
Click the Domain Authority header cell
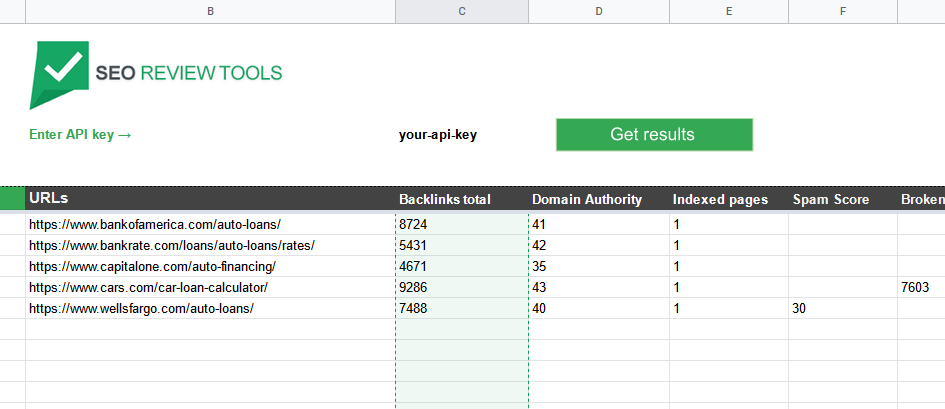(x=598, y=199)
